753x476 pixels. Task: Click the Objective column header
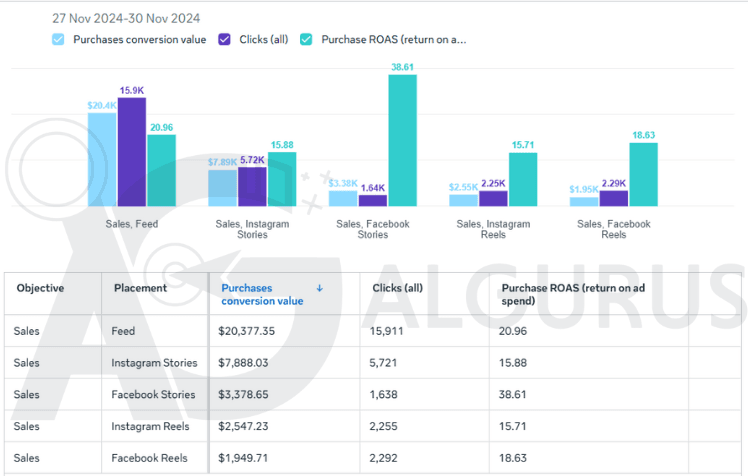(40, 288)
